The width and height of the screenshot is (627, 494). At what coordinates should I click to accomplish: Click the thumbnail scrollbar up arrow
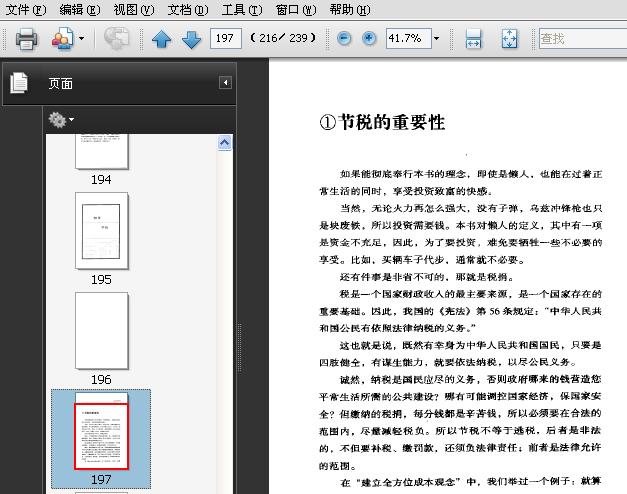click(225, 143)
